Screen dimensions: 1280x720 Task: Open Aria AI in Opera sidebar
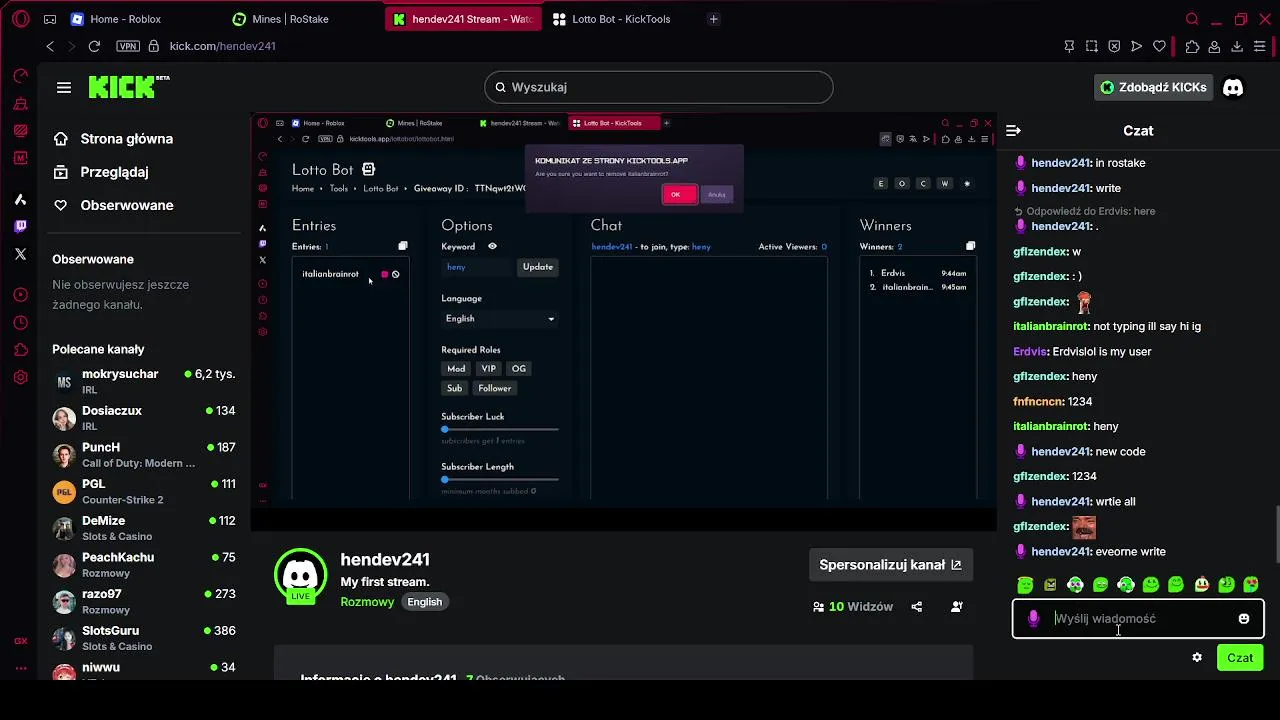(x=20, y=200)
